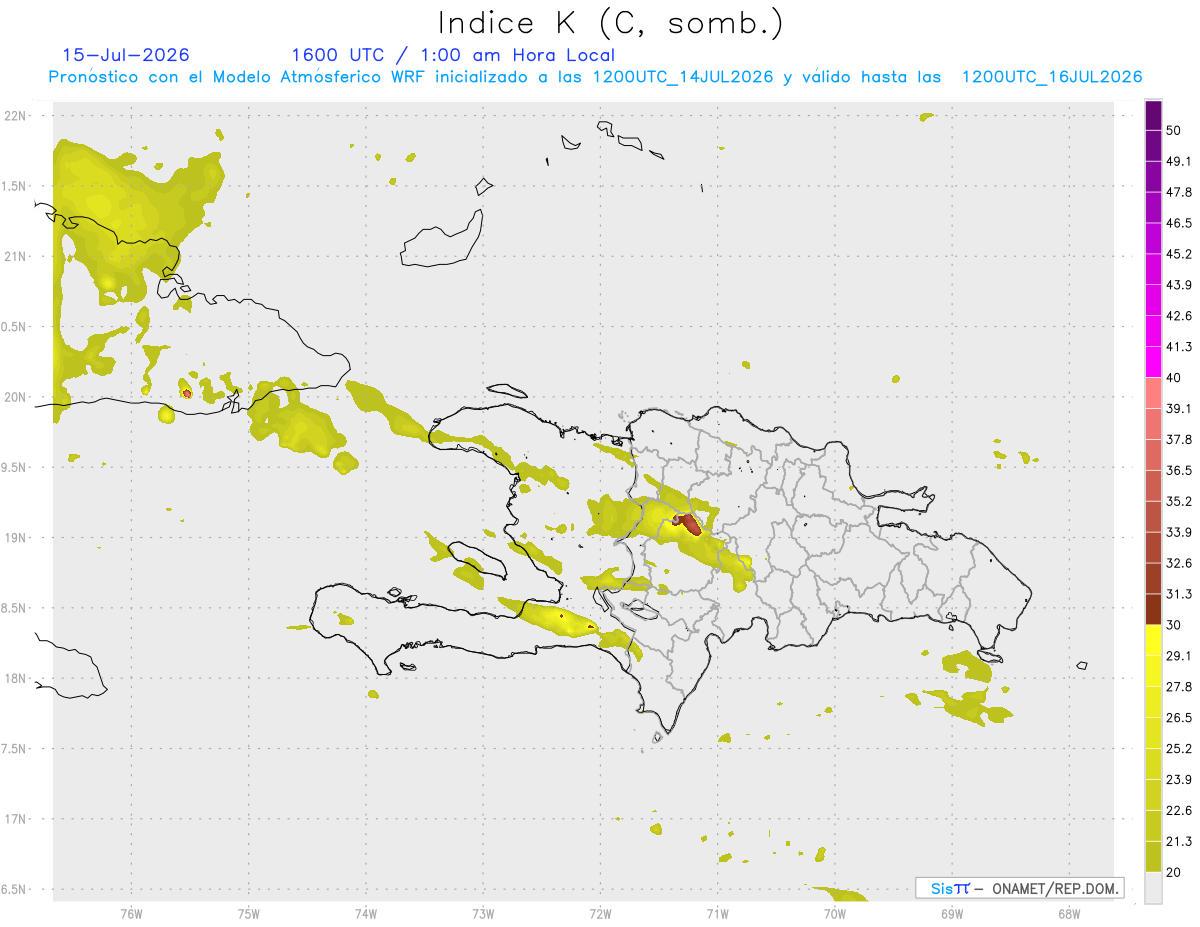The width and height of the screenshot is (1200, 927).
Task: Click the colorbar value "45.2"
Action: (1179, 254)
